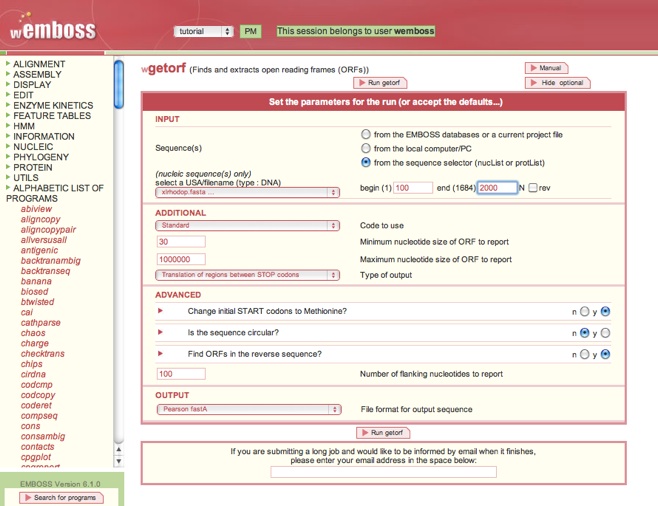Click the top Run getorf button
658x506 pixels.
380,83
